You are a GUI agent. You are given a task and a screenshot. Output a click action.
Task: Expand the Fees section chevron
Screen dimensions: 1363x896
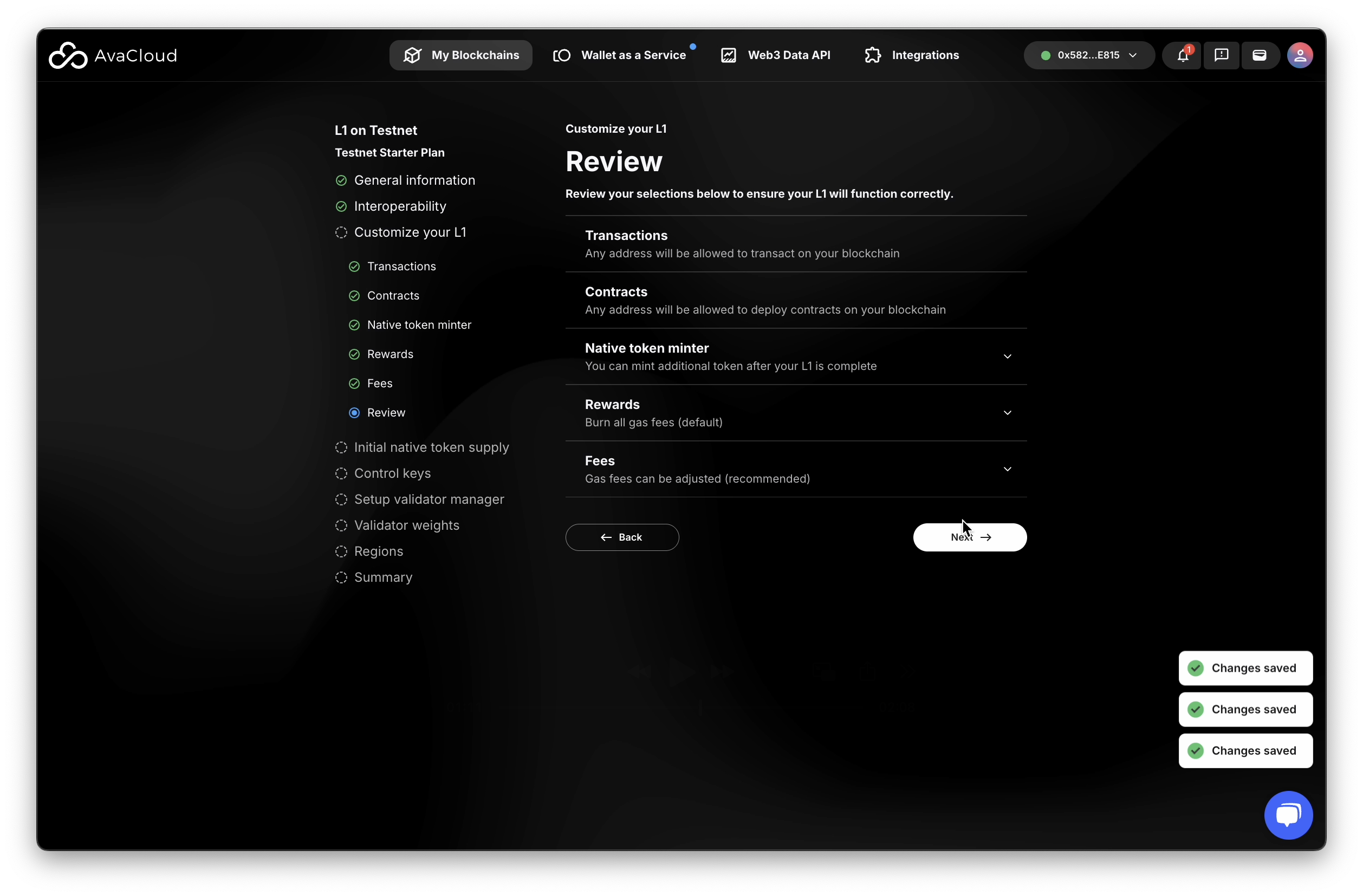tap(1007, 470)
